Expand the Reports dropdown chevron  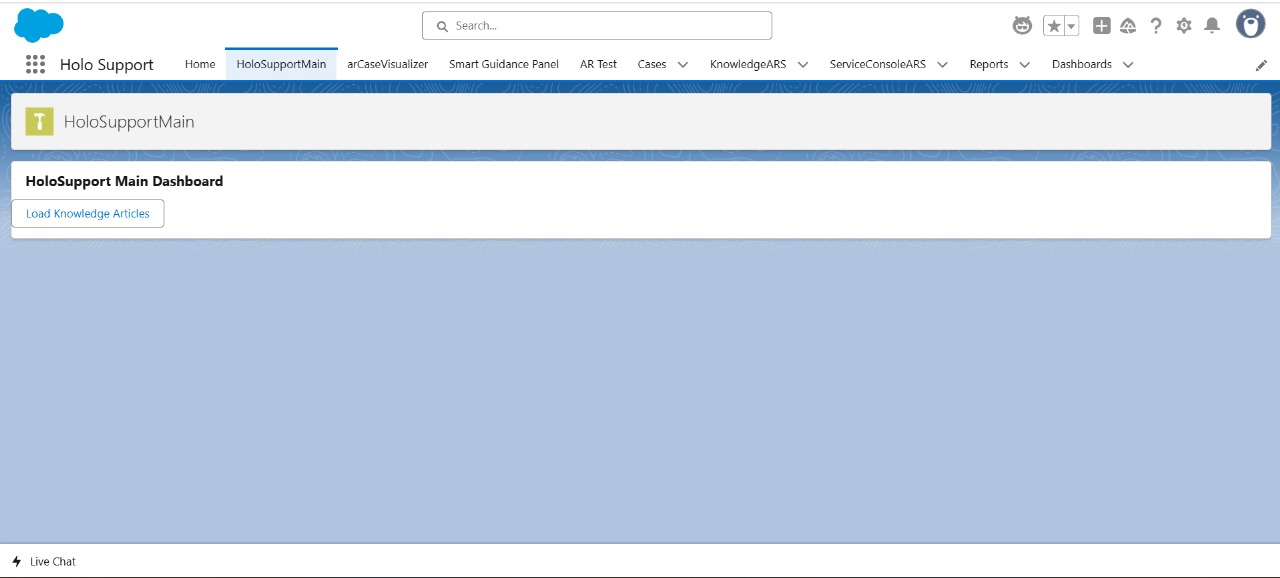click(x=1025, y=64)
